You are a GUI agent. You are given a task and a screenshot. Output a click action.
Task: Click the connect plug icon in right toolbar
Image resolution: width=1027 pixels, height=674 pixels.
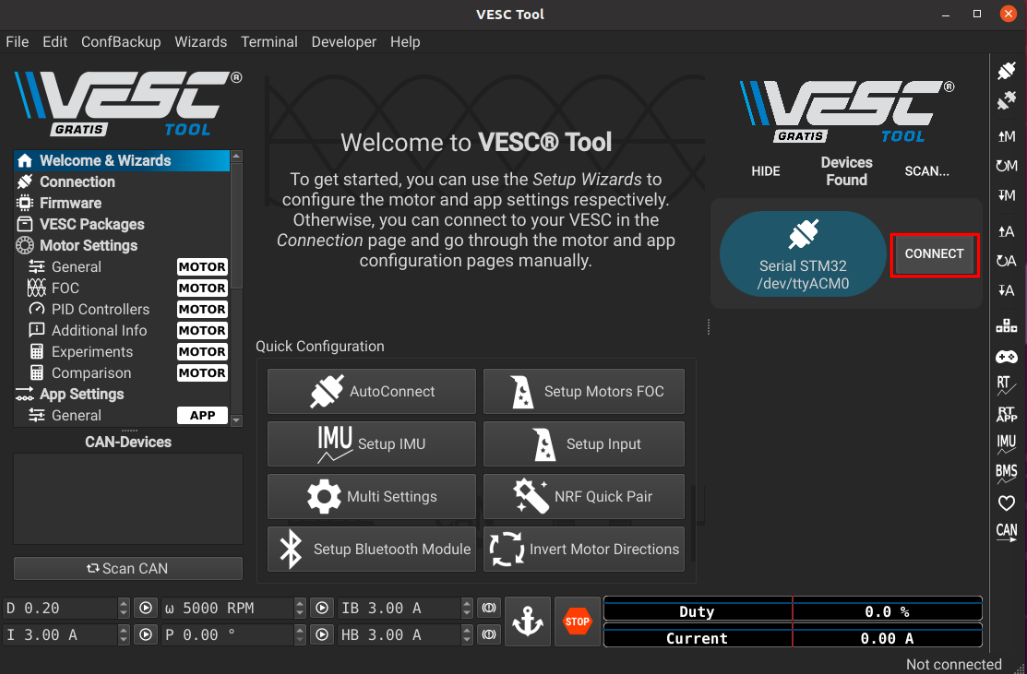tap(1006, 71)
